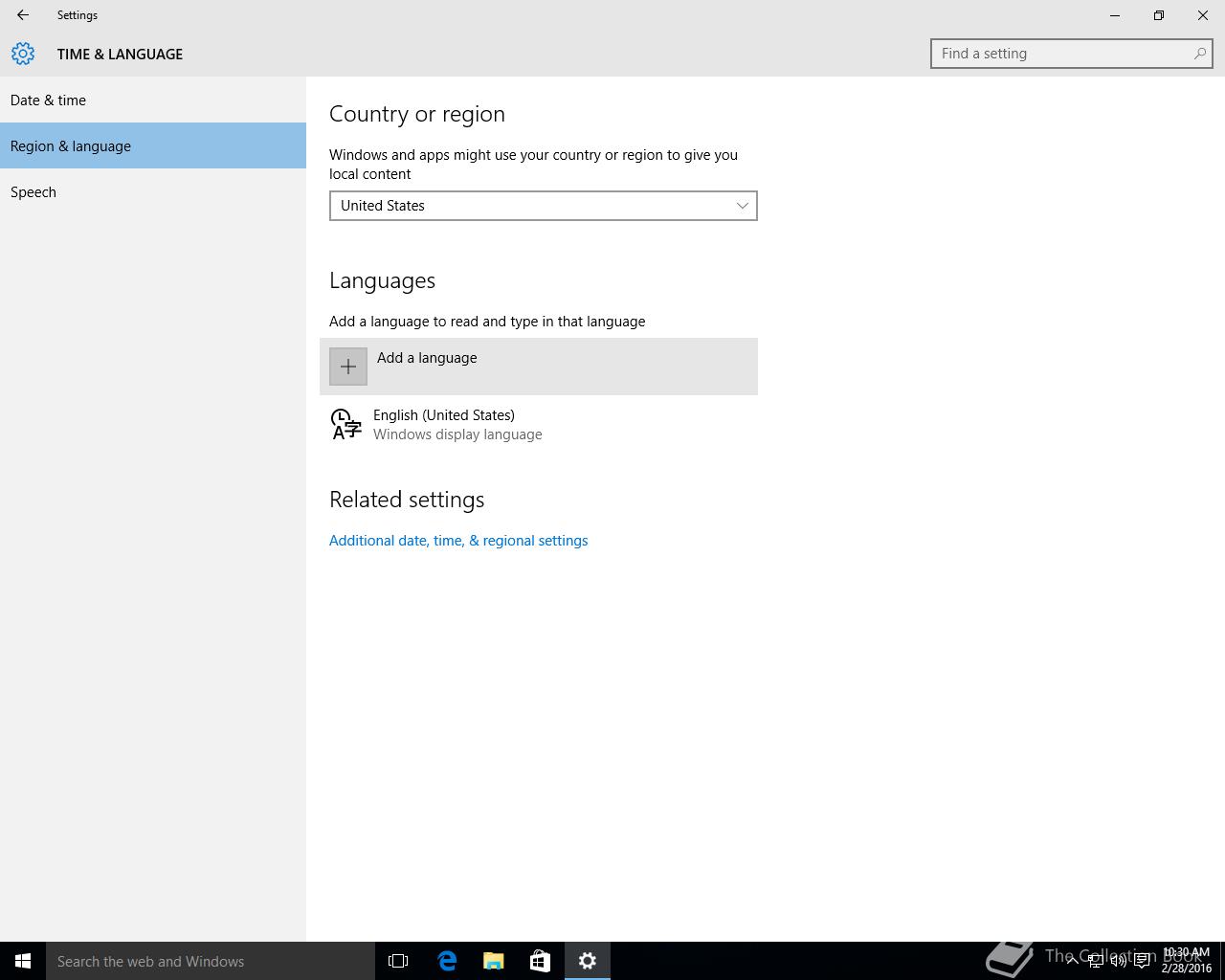The image size is (1225, 980).
Task: Click the Add a language plus button
Action: click(348, 367)
